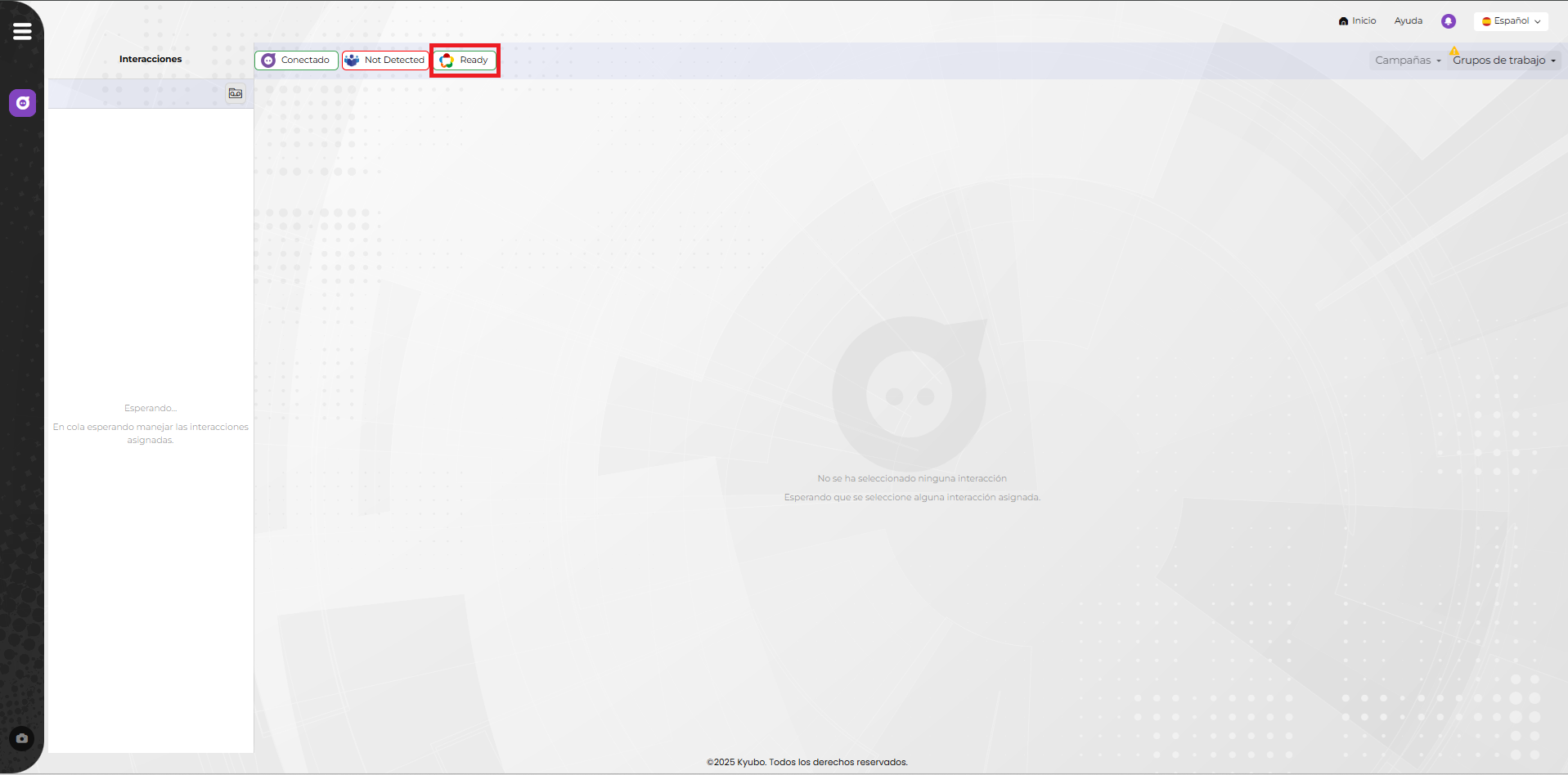Viewport: 1568px width, 775px height.
Task: Open the voicemail icon in Interacciones panel
Action: coord(236,93)
